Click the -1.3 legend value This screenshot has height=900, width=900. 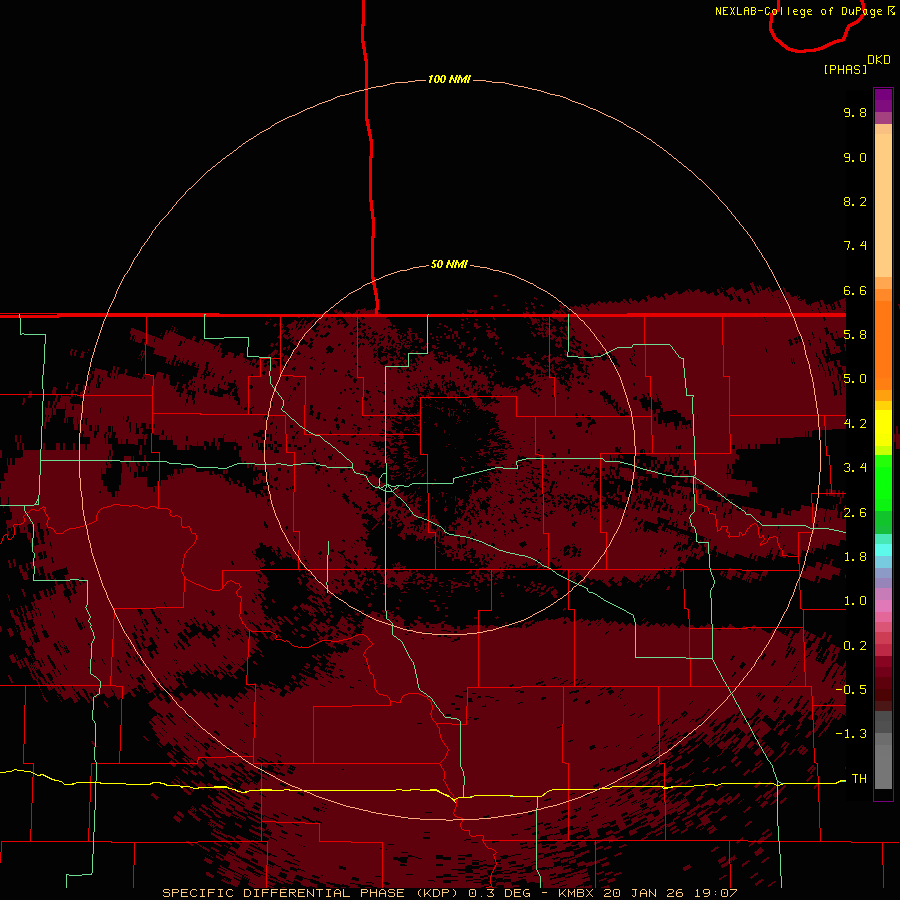click(851, 734)
